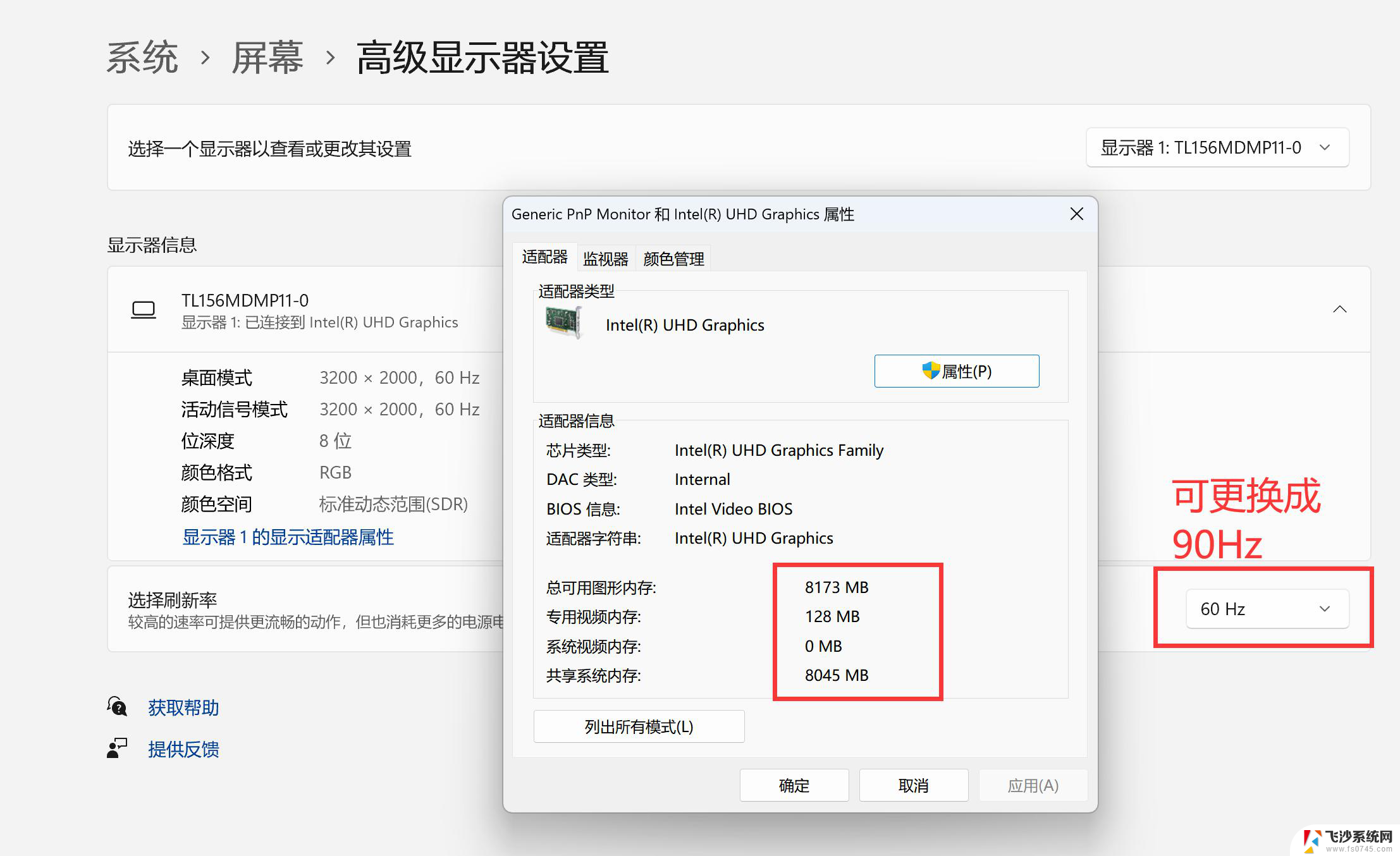Click the DAC 类型 Internal value

703,479
